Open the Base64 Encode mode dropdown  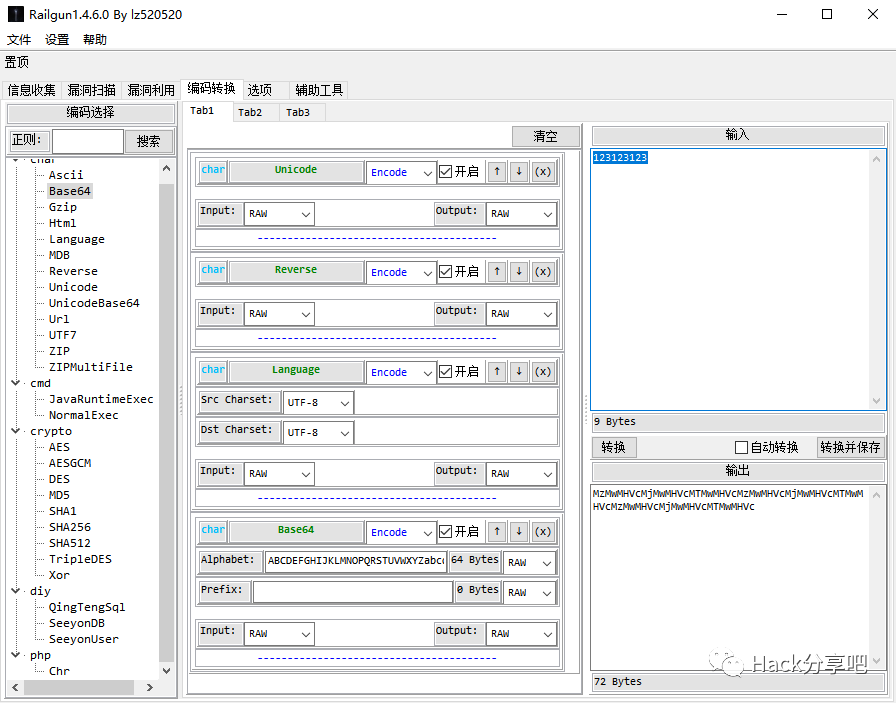[x=401, y=532]
